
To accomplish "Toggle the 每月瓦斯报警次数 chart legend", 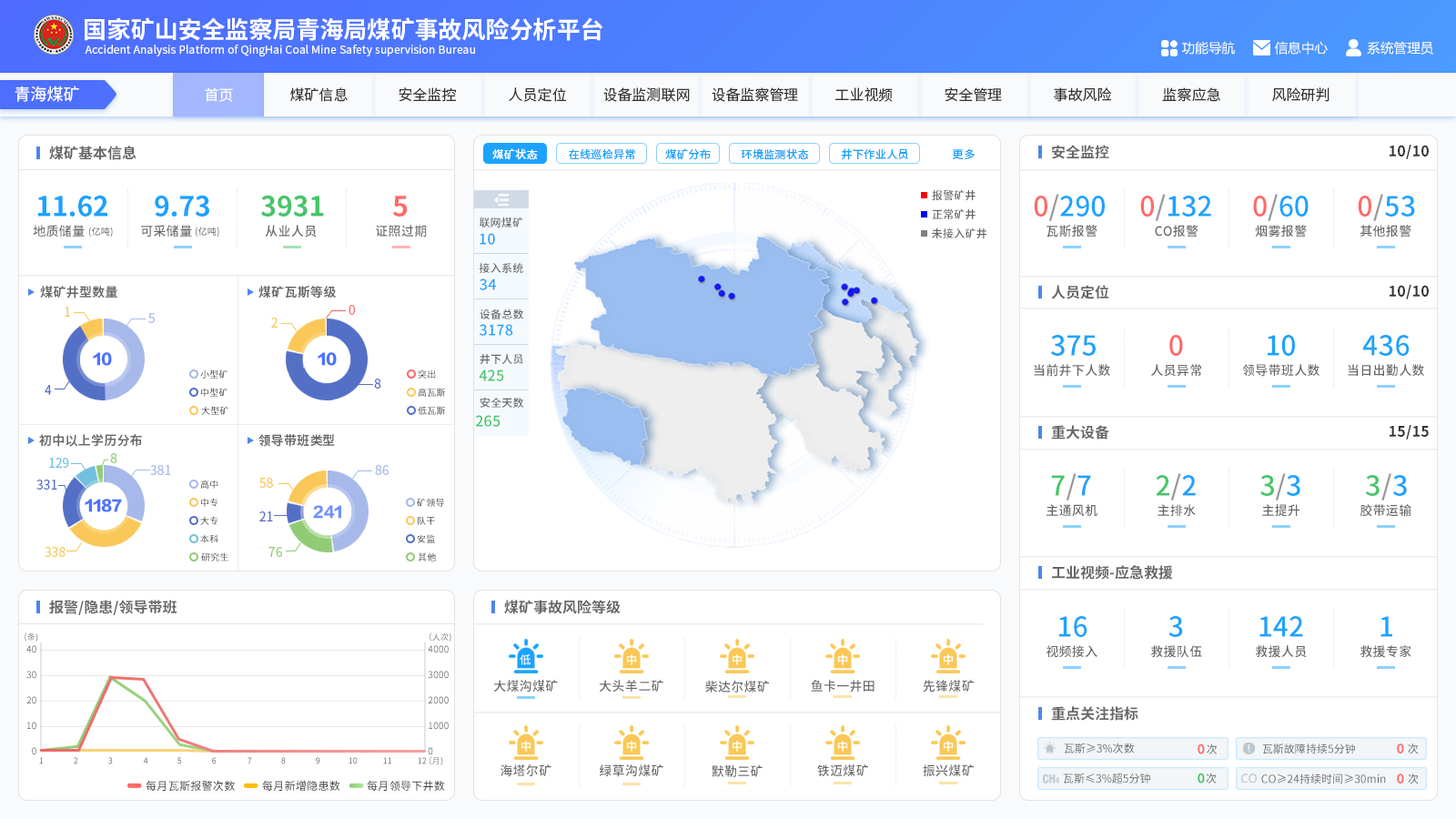I will click(x=181, y=785).
